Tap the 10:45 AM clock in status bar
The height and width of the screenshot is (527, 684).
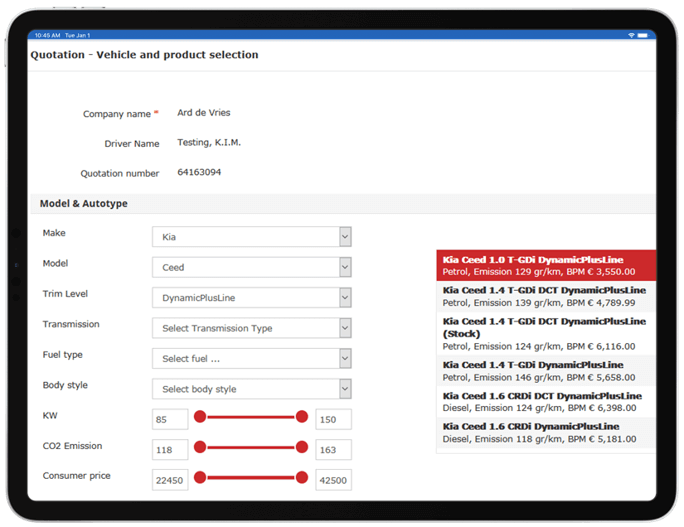click(x=48, y=35)
